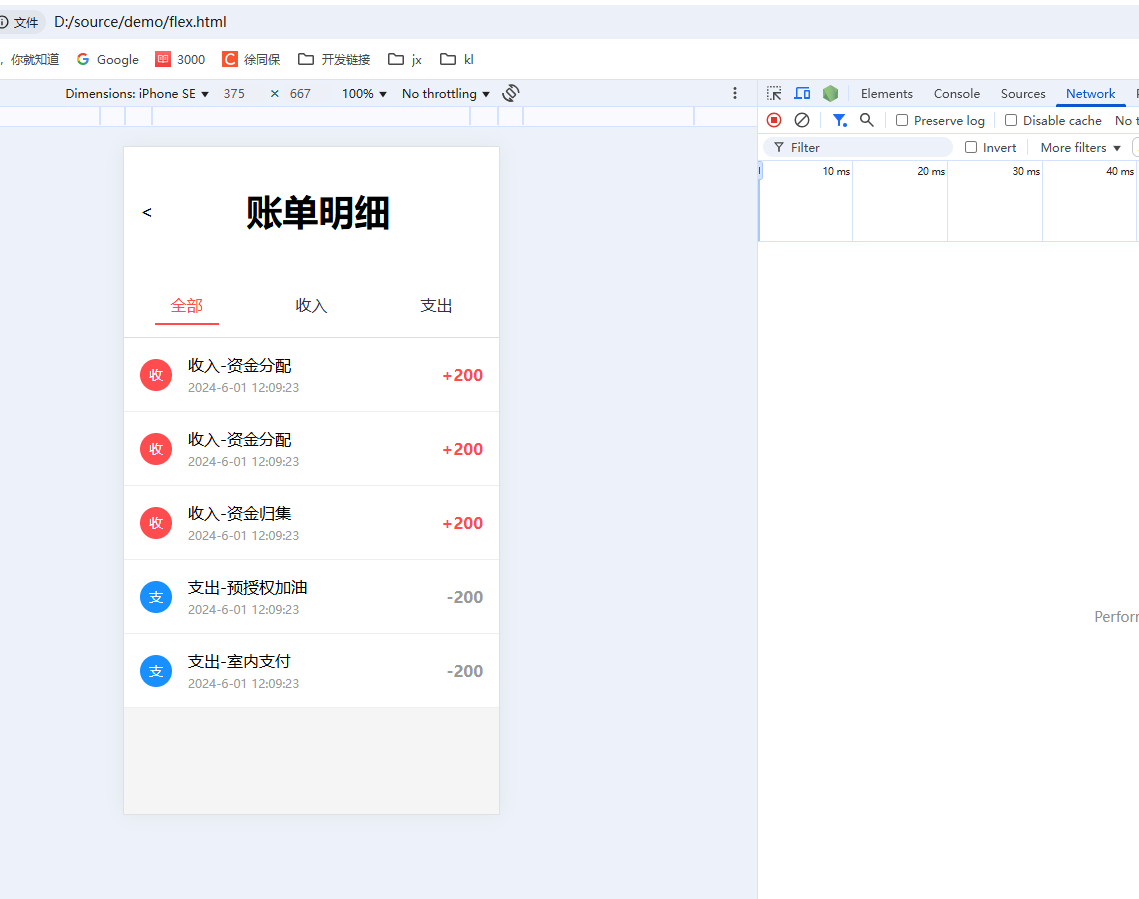Viewport: 1139px width, 899px height.
Task: Click the first 收入-资金分配 row title
Action: (240, 365)
